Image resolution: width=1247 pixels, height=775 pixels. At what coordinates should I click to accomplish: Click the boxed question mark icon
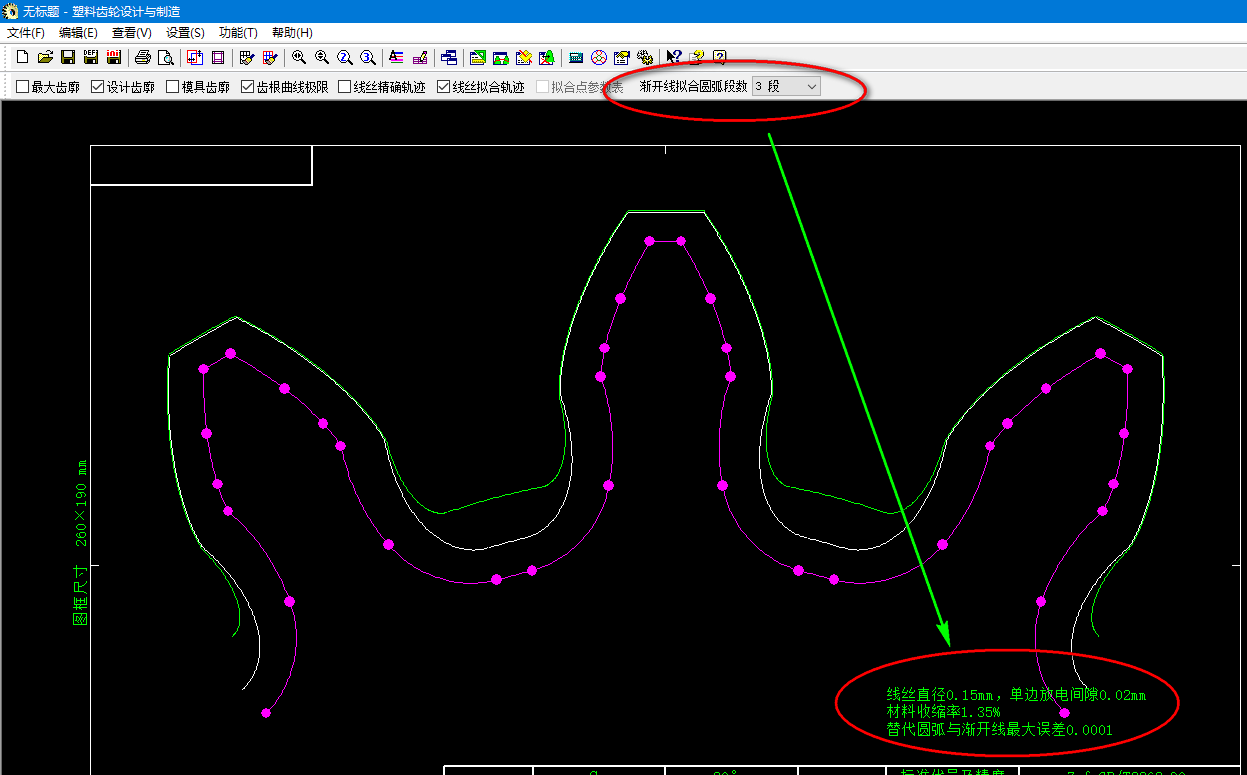(x=720, y=57)
